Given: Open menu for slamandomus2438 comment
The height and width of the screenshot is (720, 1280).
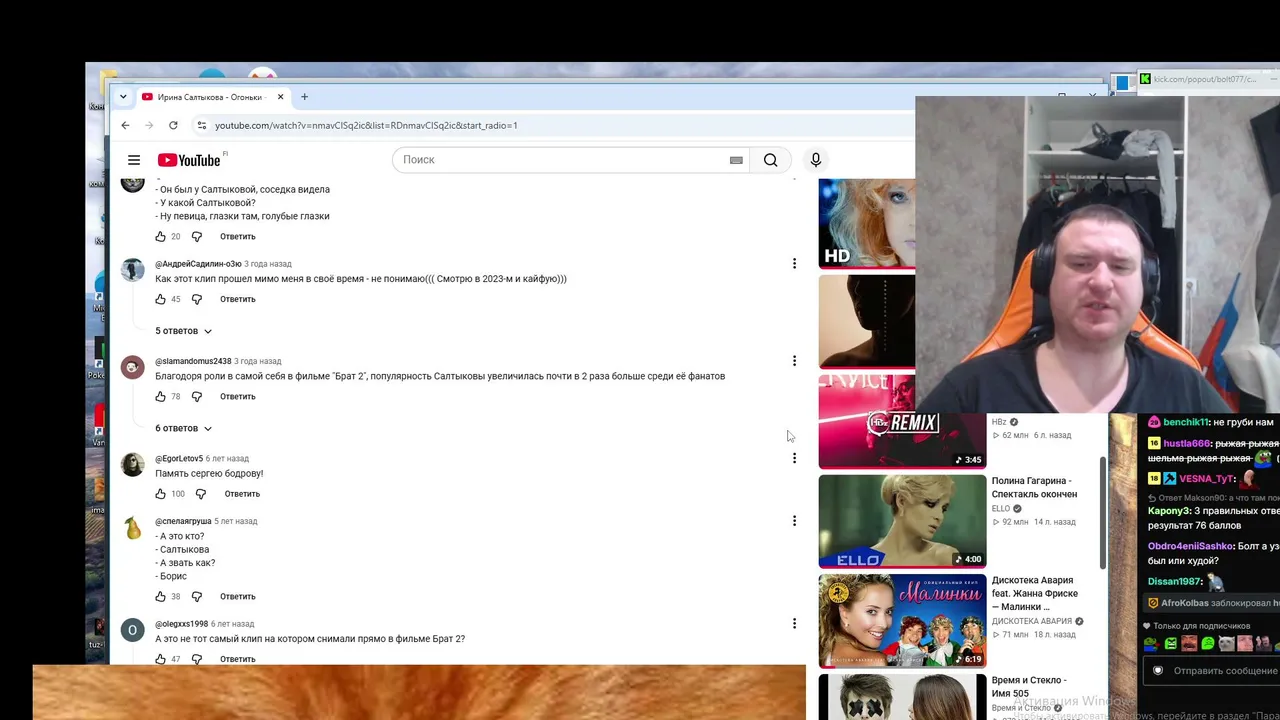Looking at the screenshot, I should pos(794,361).
